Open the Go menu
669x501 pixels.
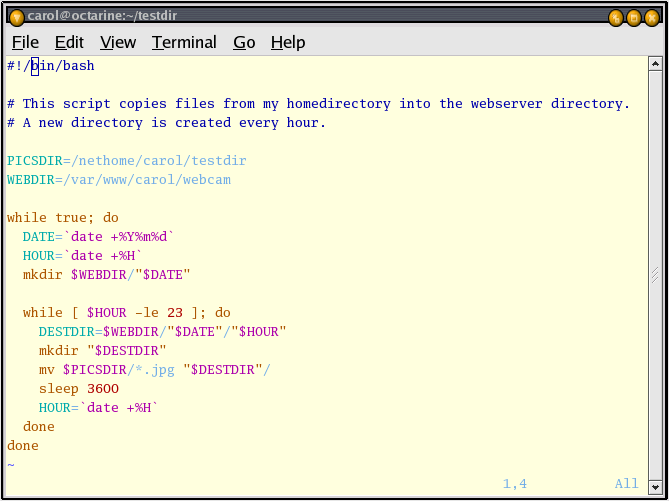[244, 42]
